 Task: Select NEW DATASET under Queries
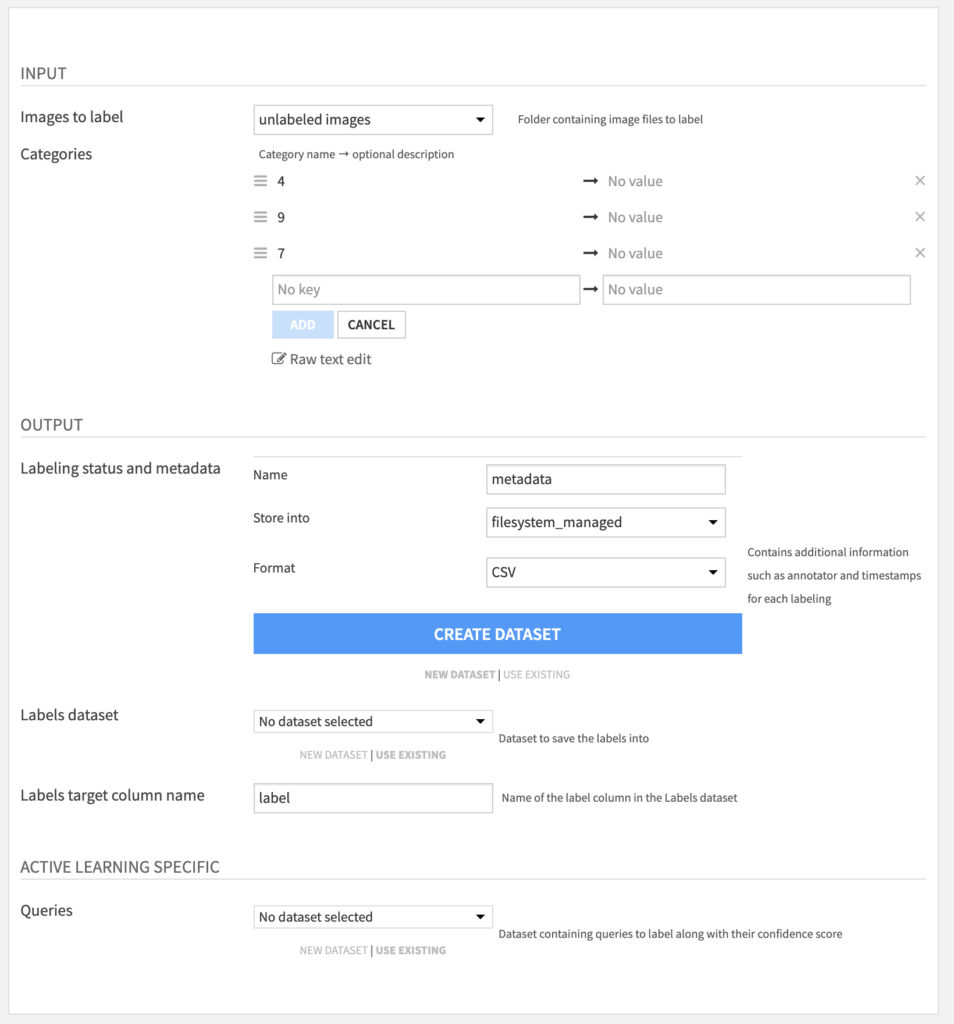pyautogui.click(x=333, y=950)
